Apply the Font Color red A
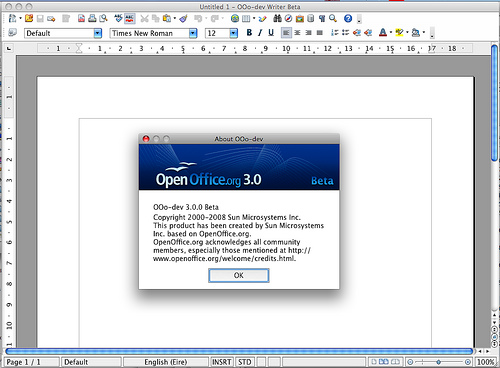 (x=383, y=33)
